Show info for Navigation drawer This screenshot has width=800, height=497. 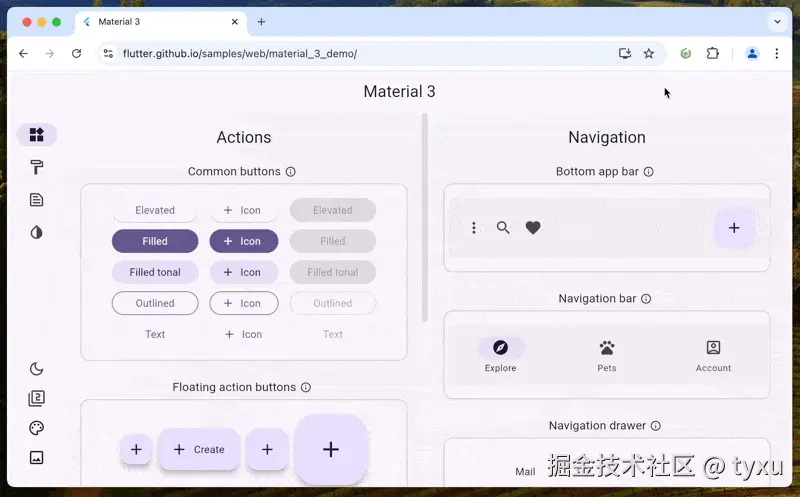point(656,426)
